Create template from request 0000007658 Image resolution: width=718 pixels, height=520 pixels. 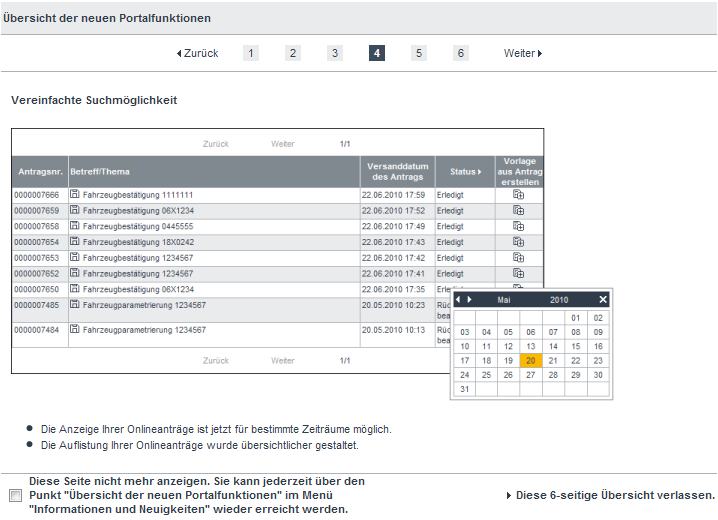518,226
